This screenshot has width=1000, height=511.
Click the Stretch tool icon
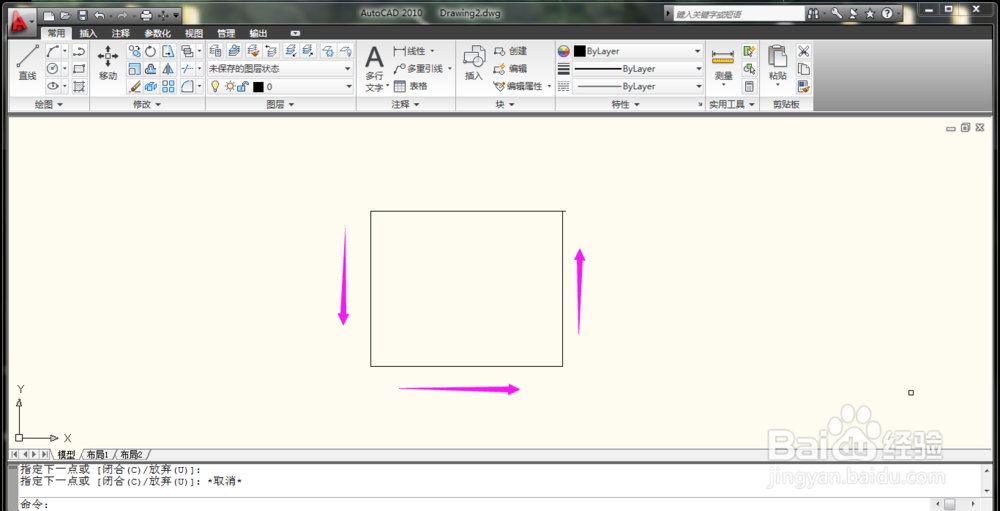point(168,51)
